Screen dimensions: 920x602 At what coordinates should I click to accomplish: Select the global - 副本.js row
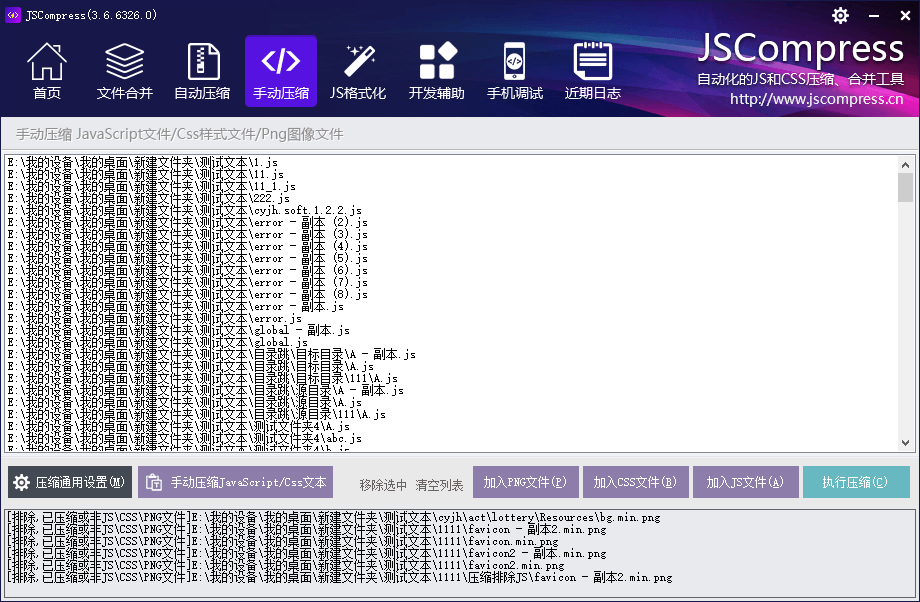[x=178, y=330]
